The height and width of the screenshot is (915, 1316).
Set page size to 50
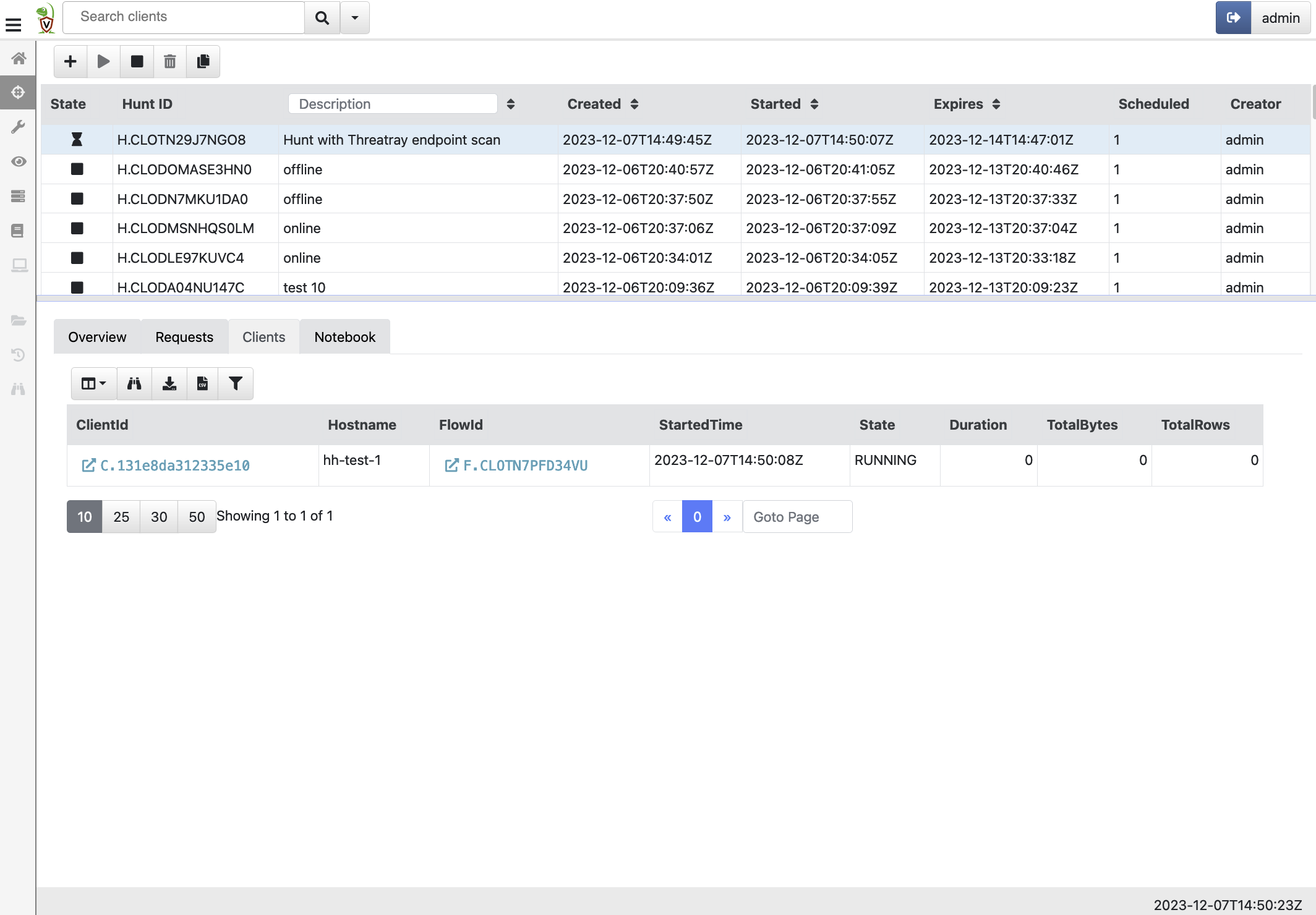pos(197,517)
